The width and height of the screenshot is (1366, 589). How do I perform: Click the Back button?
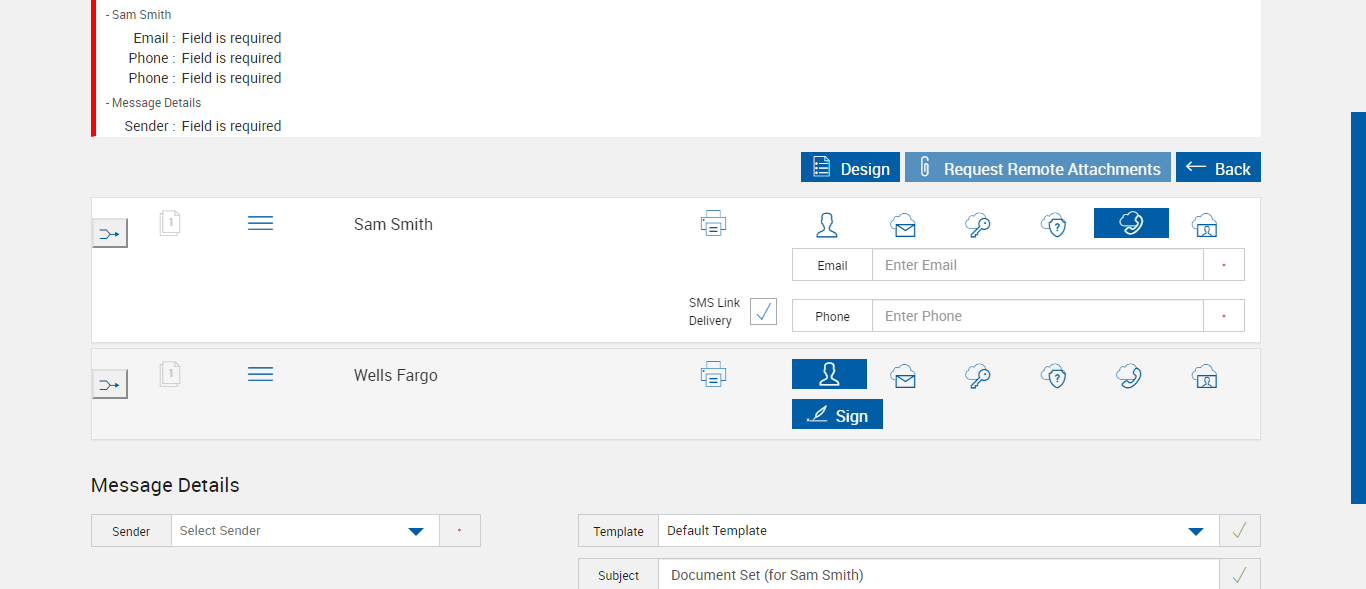tap(1218, 168)
